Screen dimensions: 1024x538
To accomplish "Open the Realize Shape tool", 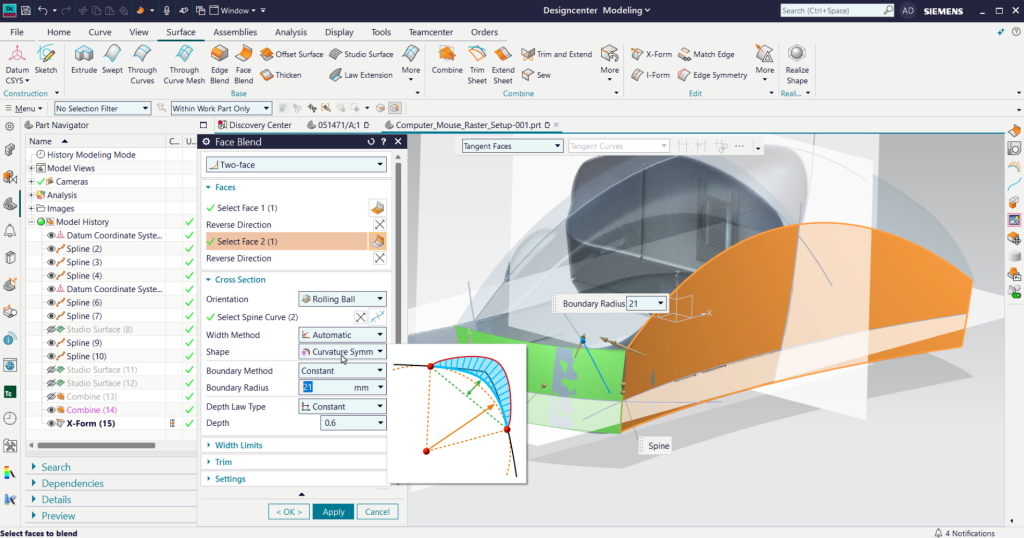I will click(797, 64).
